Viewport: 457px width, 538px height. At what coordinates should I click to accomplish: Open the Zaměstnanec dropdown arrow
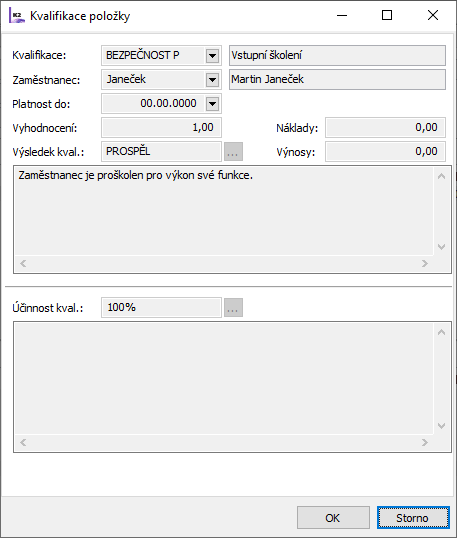pyautogui.click(x=212, y=80)
